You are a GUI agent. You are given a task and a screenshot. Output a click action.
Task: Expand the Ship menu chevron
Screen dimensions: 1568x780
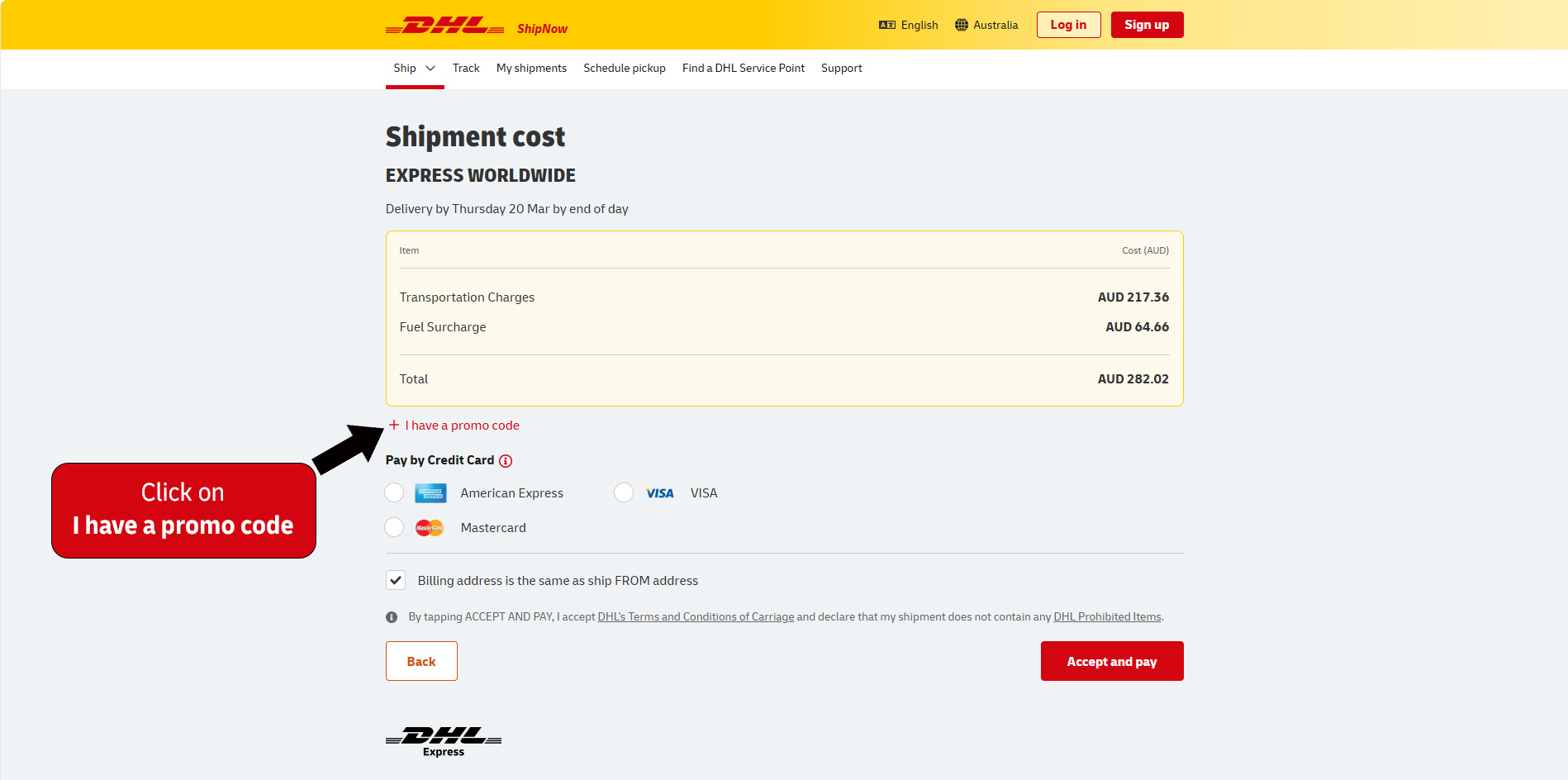click(430, 69)
